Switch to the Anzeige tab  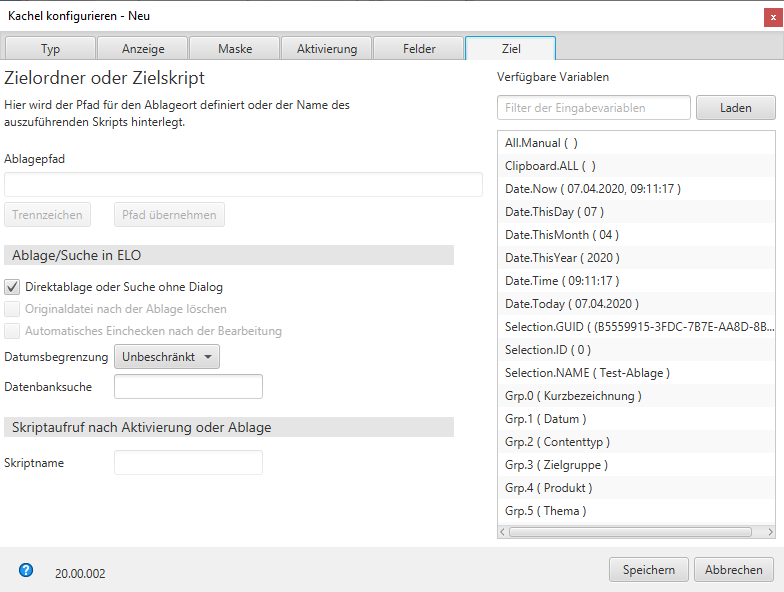tap(143, 48)
